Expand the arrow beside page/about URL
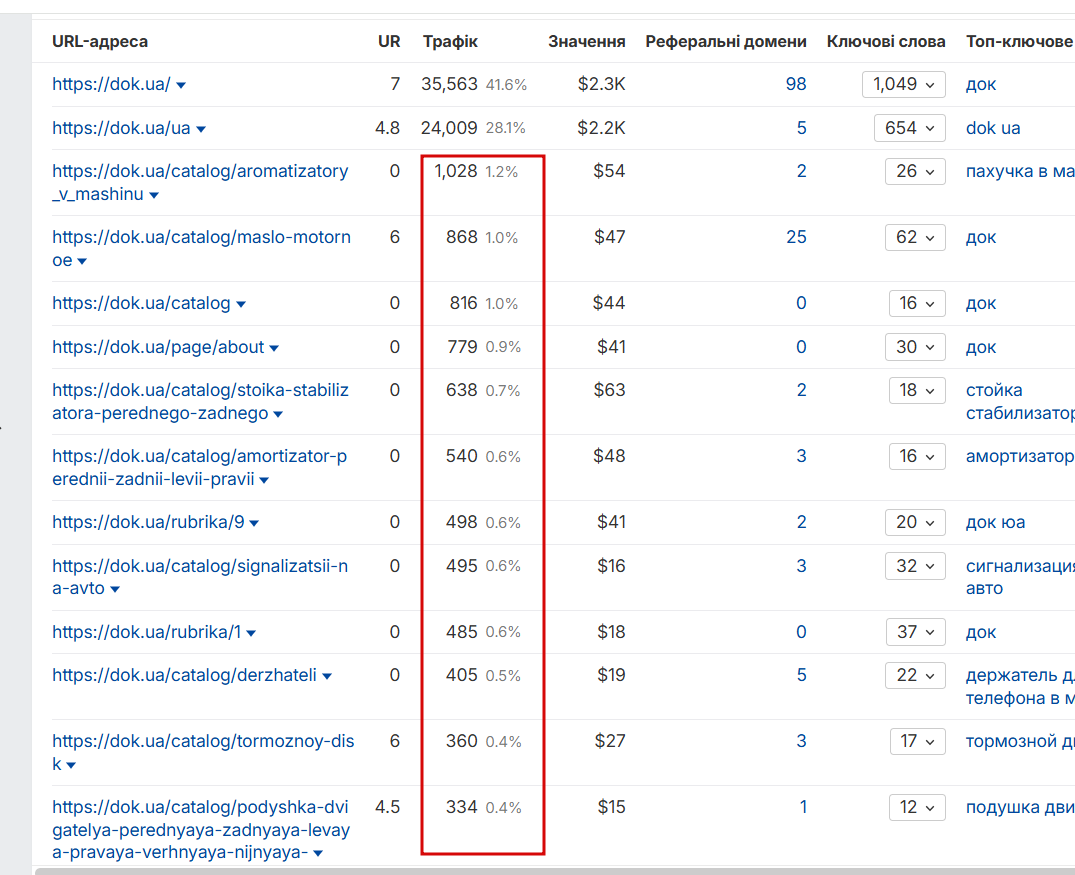1075x875 pixels. (x=274, y=348)
